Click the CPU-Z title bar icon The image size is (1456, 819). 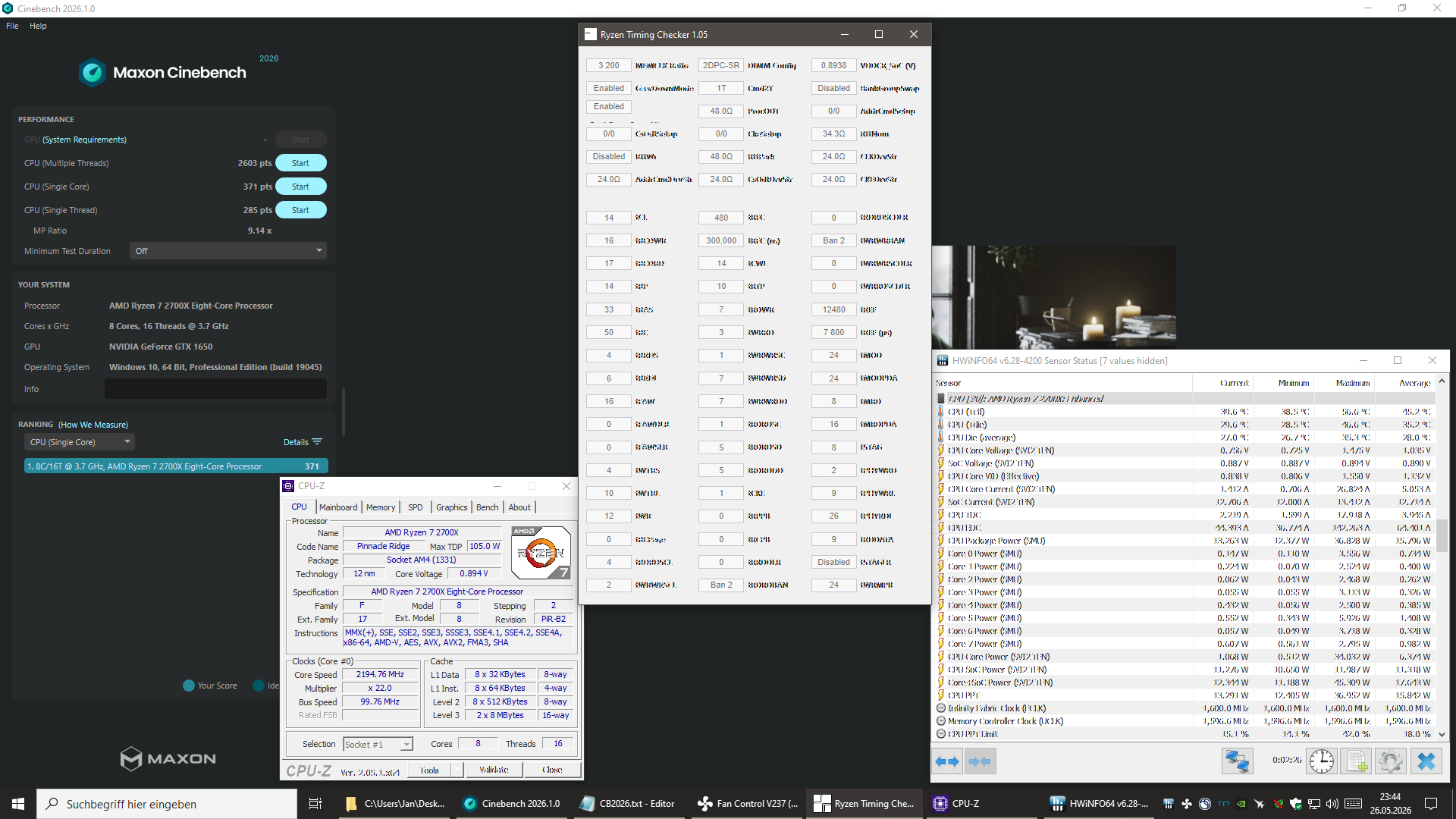click(x=288, y=486)
